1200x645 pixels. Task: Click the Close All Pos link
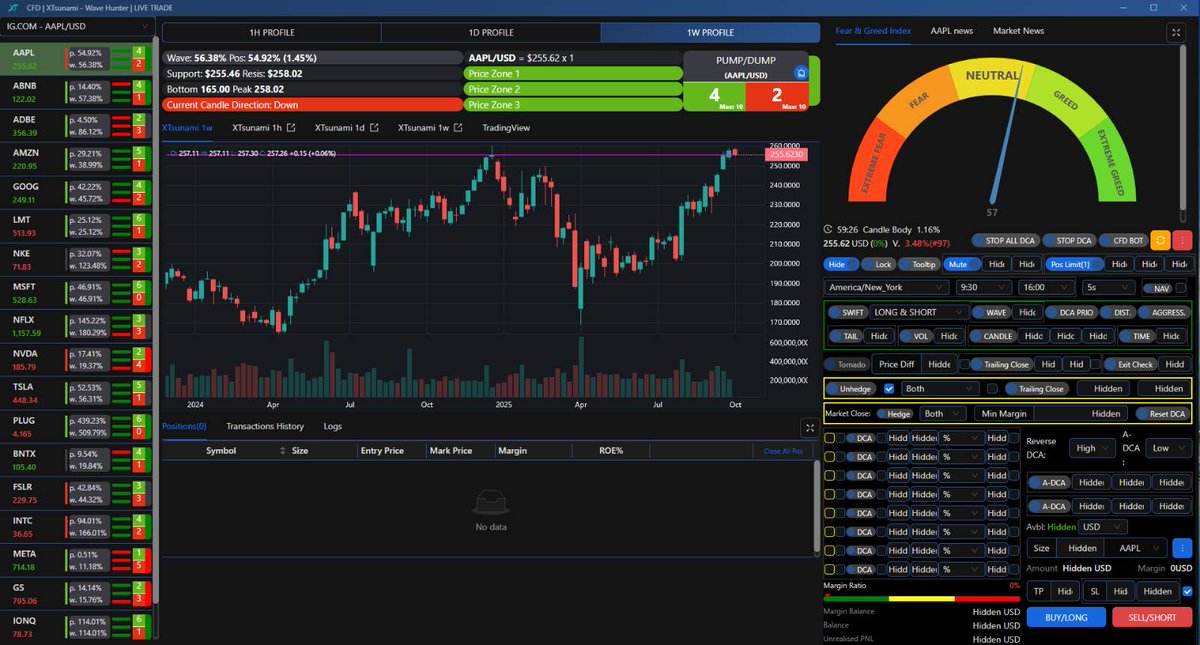pyautogui.click(x=783, y=451)
